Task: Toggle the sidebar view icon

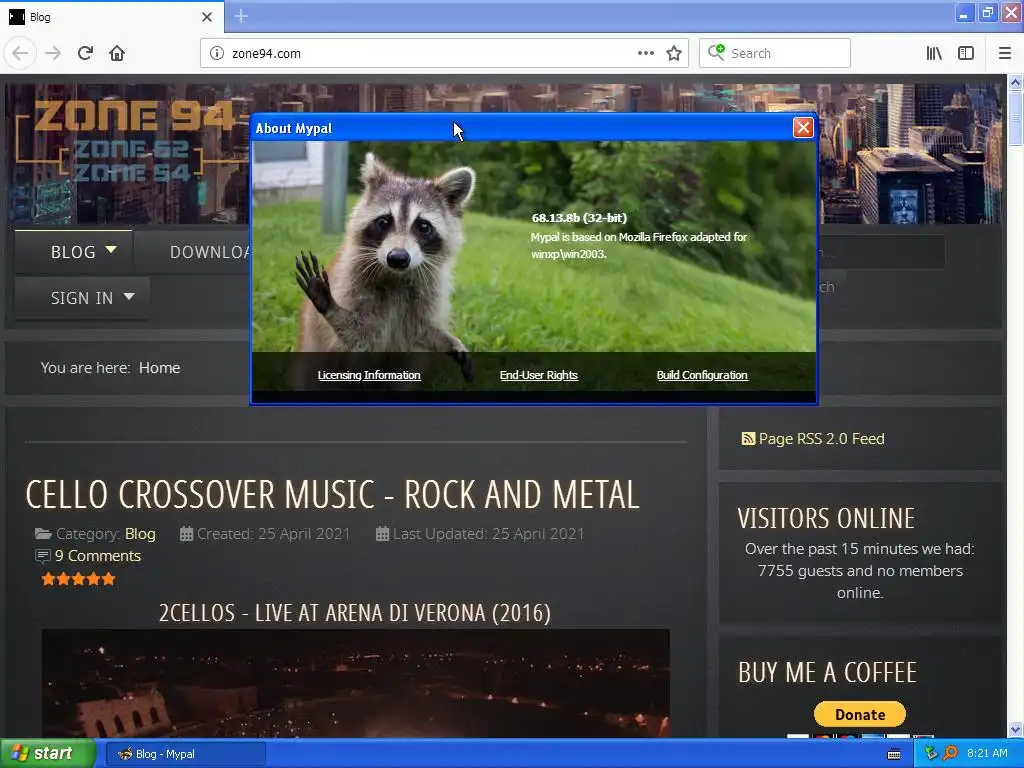Action: pyautogui.click(x=966, y=54)
